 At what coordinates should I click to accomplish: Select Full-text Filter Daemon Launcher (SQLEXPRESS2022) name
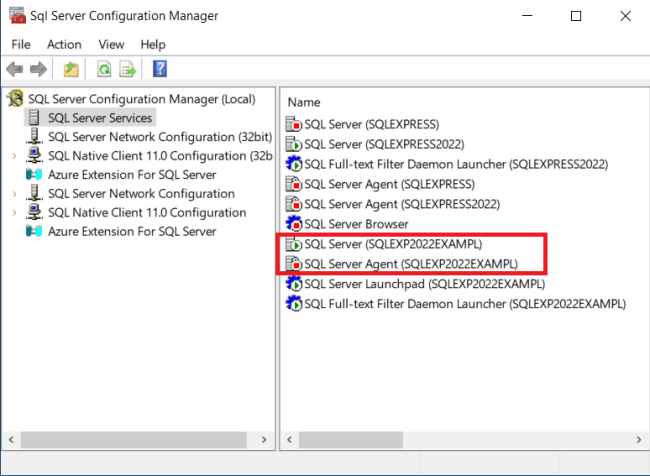(456, 164)
